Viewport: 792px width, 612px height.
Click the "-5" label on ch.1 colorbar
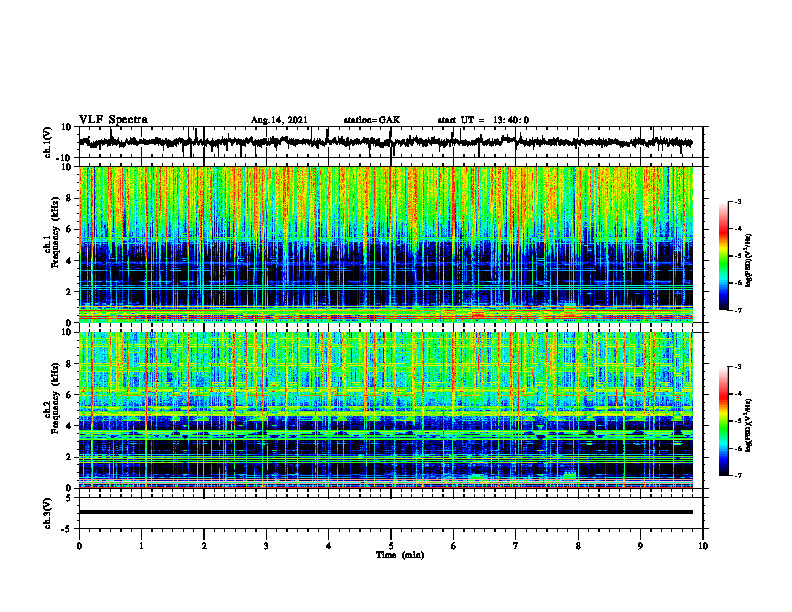(737, 256)
